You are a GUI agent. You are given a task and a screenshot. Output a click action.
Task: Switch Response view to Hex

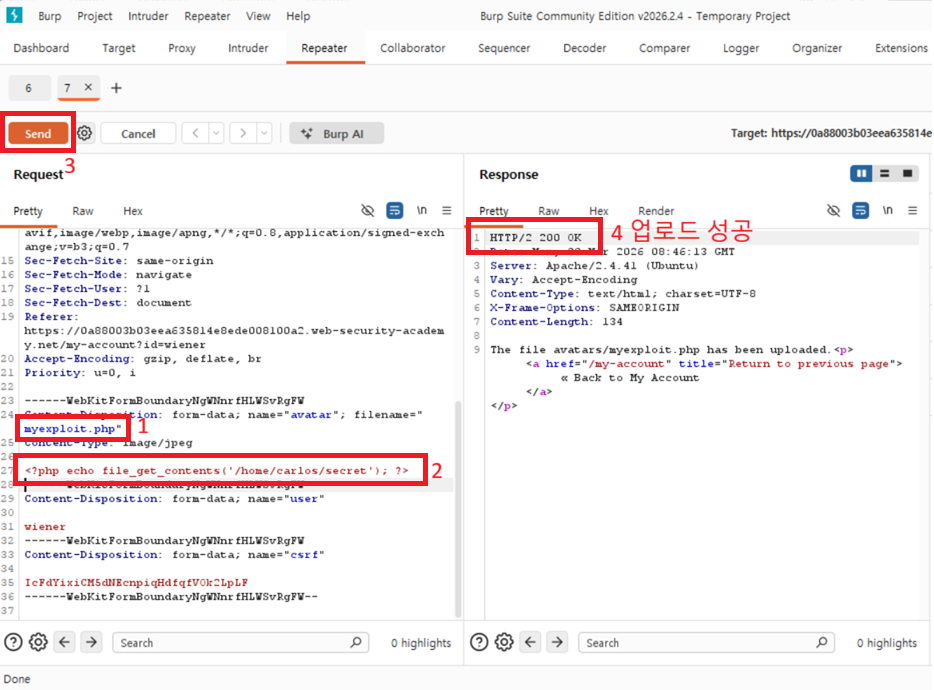(599, 211)
